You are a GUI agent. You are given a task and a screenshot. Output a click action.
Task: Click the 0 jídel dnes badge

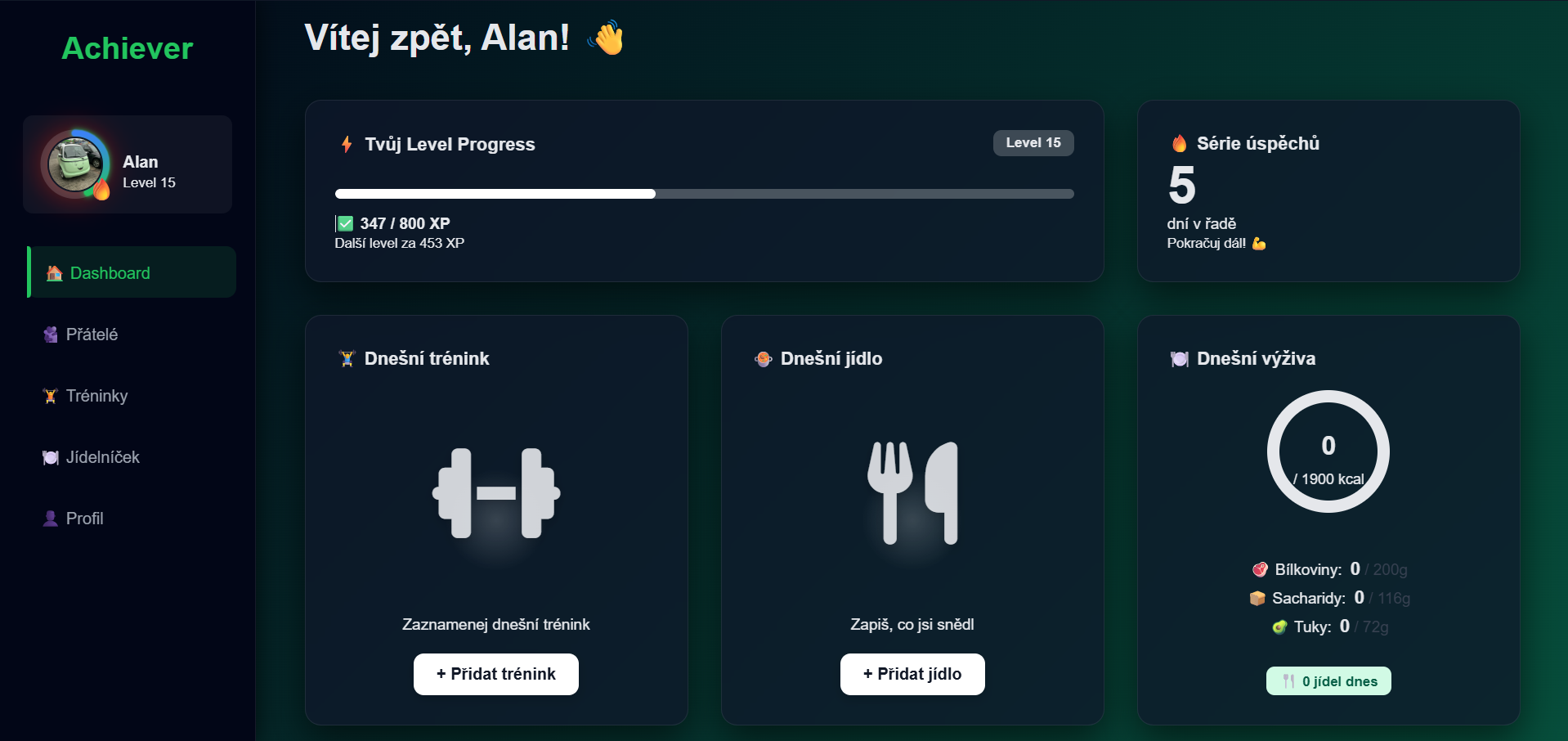coord(1328,681)
